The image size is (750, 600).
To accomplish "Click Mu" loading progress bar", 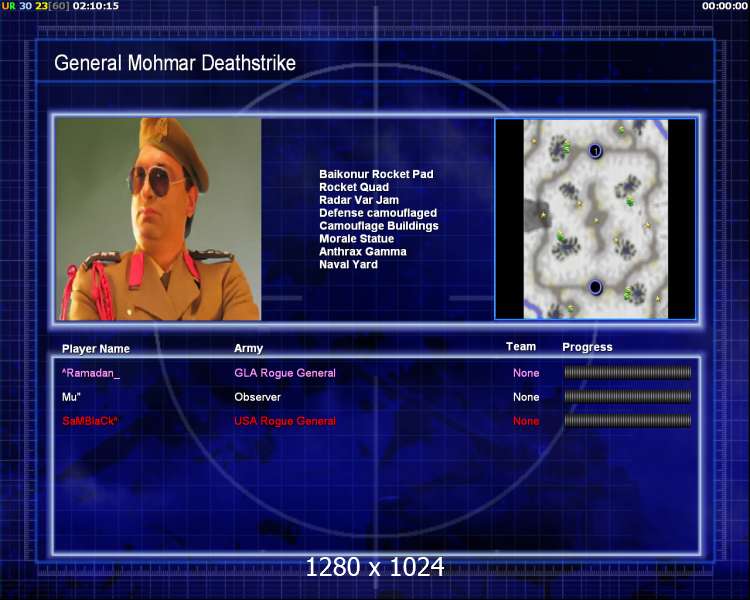I will point(628,396).
